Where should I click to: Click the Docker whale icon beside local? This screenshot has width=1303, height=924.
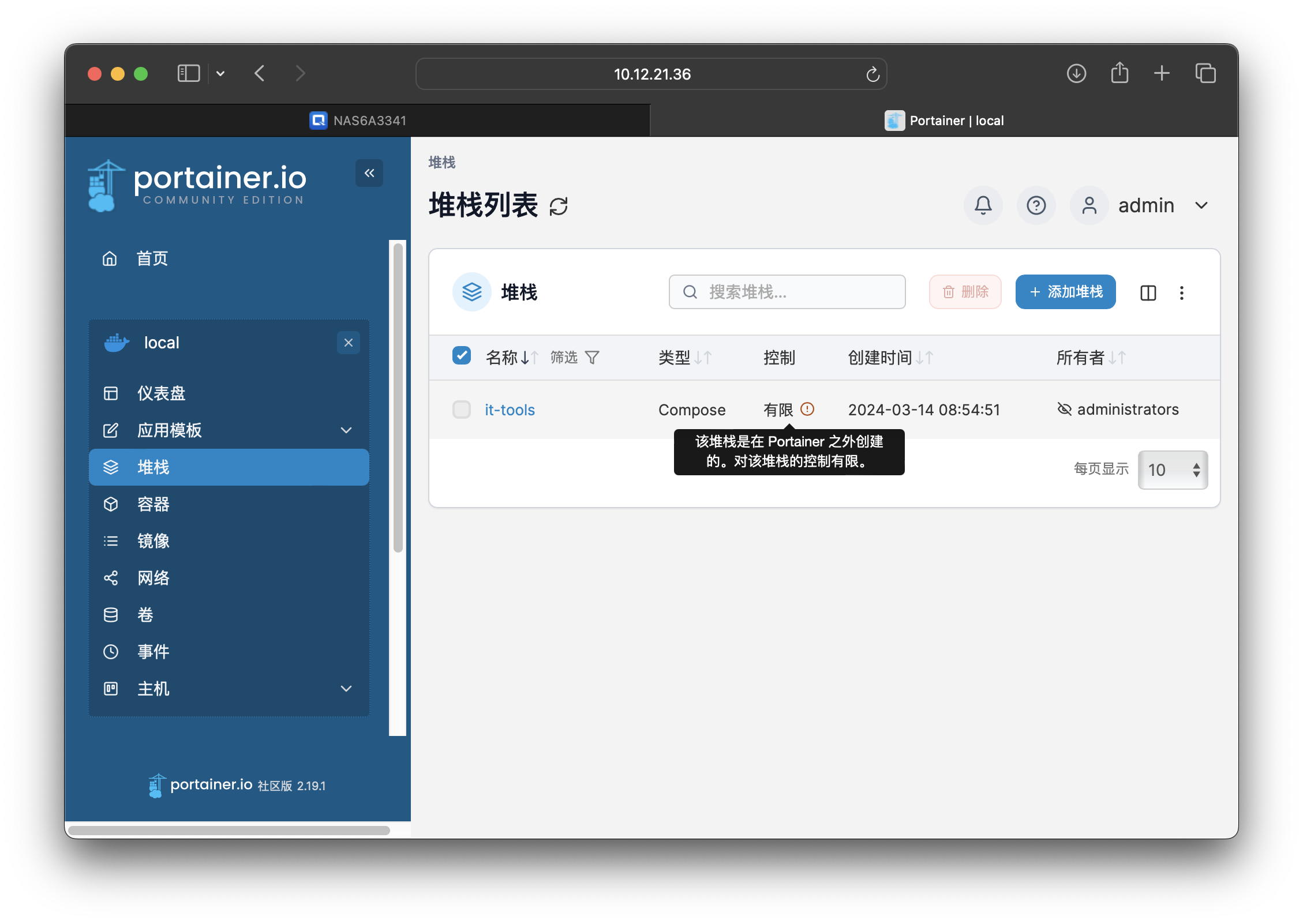pyautogui.click(x=117, y=343)
